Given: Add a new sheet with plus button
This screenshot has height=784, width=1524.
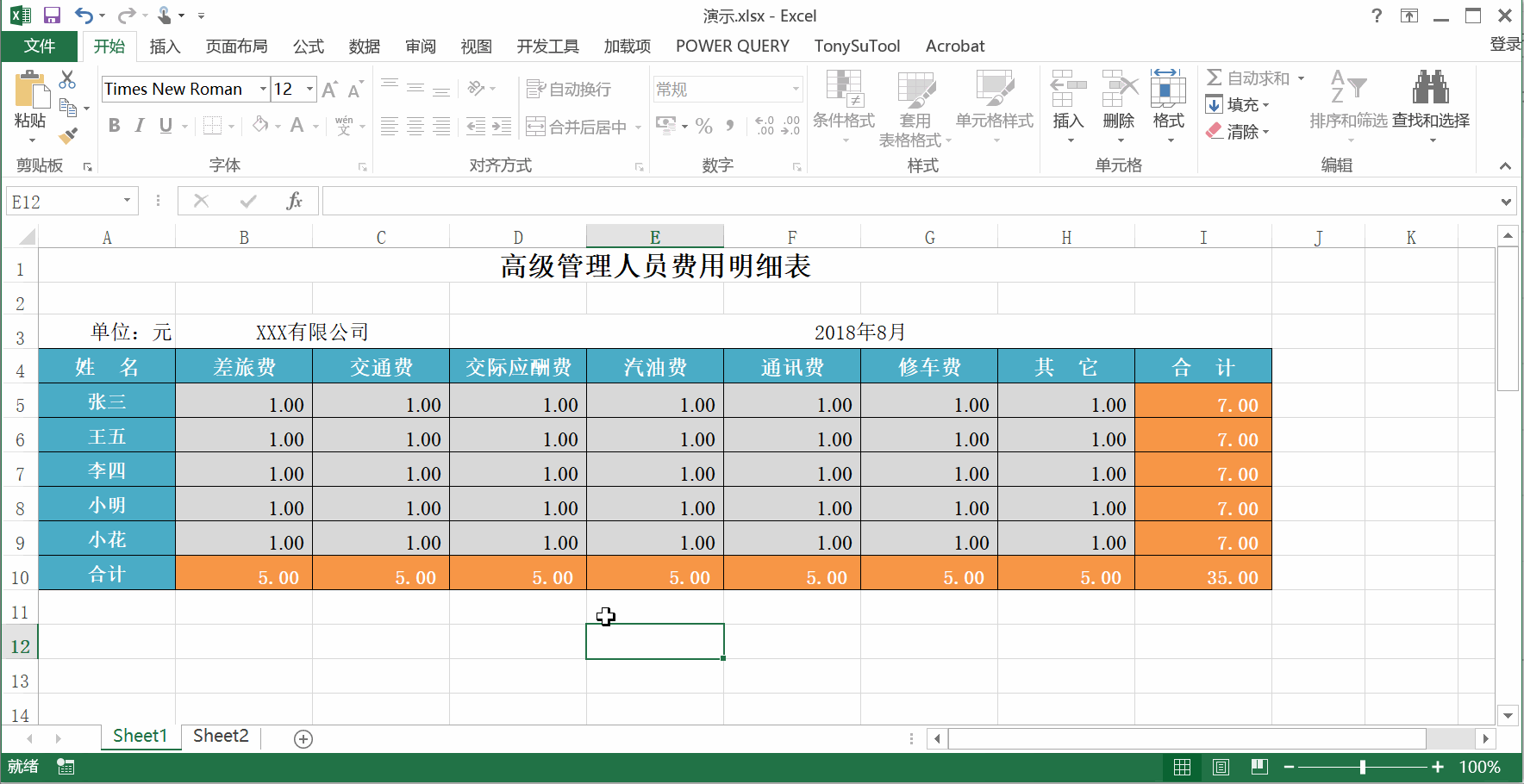Looking at the screenshot, I should [x=303, y=737].
